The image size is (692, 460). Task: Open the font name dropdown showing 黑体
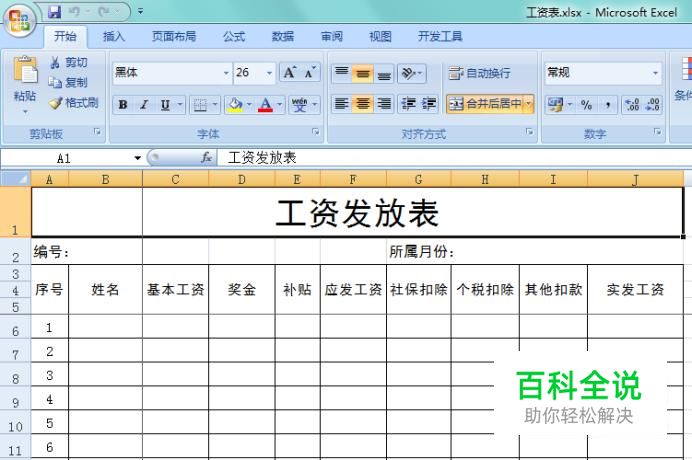coord(226,73)
